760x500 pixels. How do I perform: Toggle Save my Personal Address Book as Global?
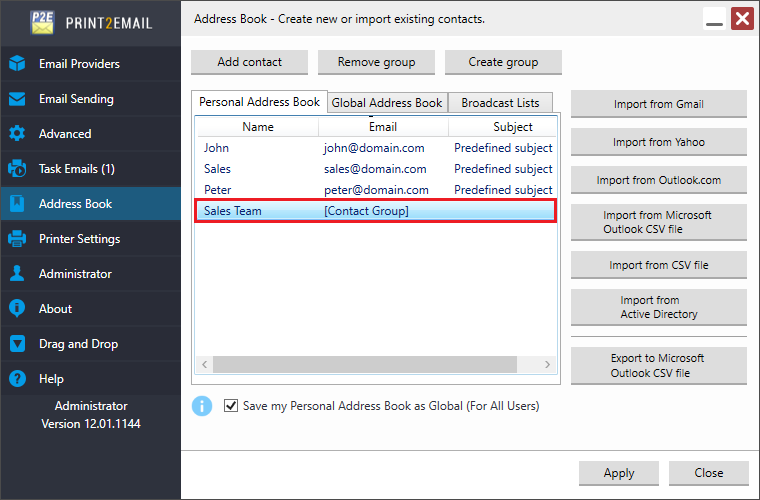tap(231, 406)
